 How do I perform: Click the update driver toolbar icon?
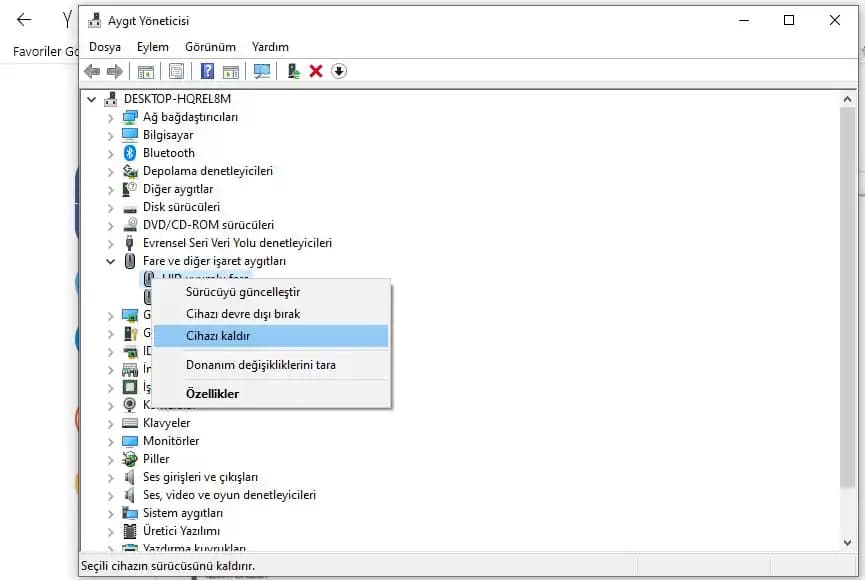click(293, 71)
